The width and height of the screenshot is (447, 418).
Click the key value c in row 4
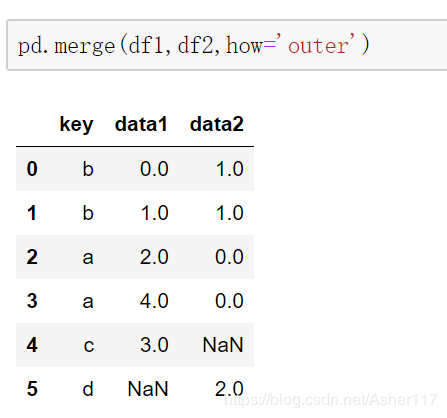pos(89,345)
